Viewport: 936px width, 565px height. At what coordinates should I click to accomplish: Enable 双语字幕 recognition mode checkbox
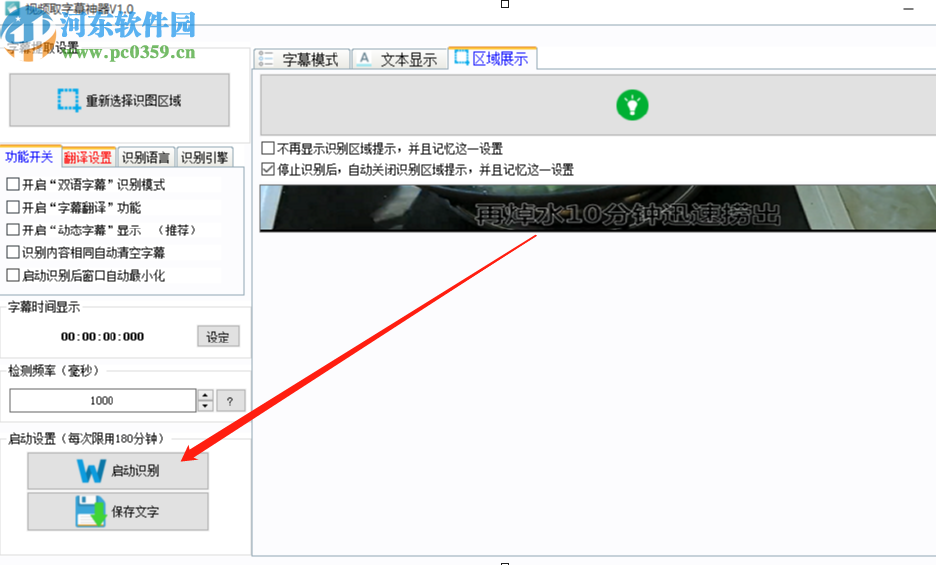(x=13, y=185)
